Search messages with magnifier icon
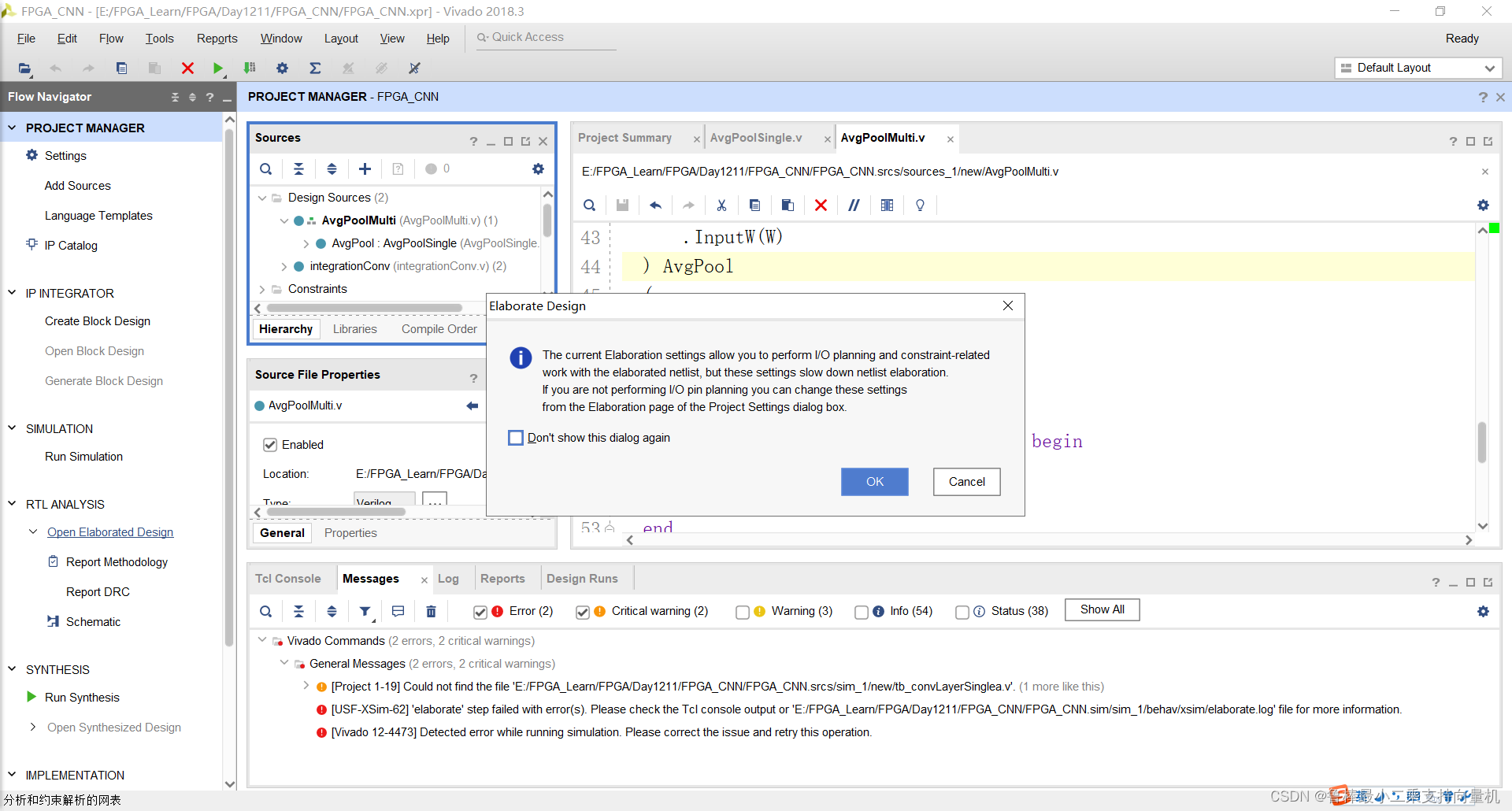The height and width of the screenshot is (811, 1512). (x=266, y=611)
